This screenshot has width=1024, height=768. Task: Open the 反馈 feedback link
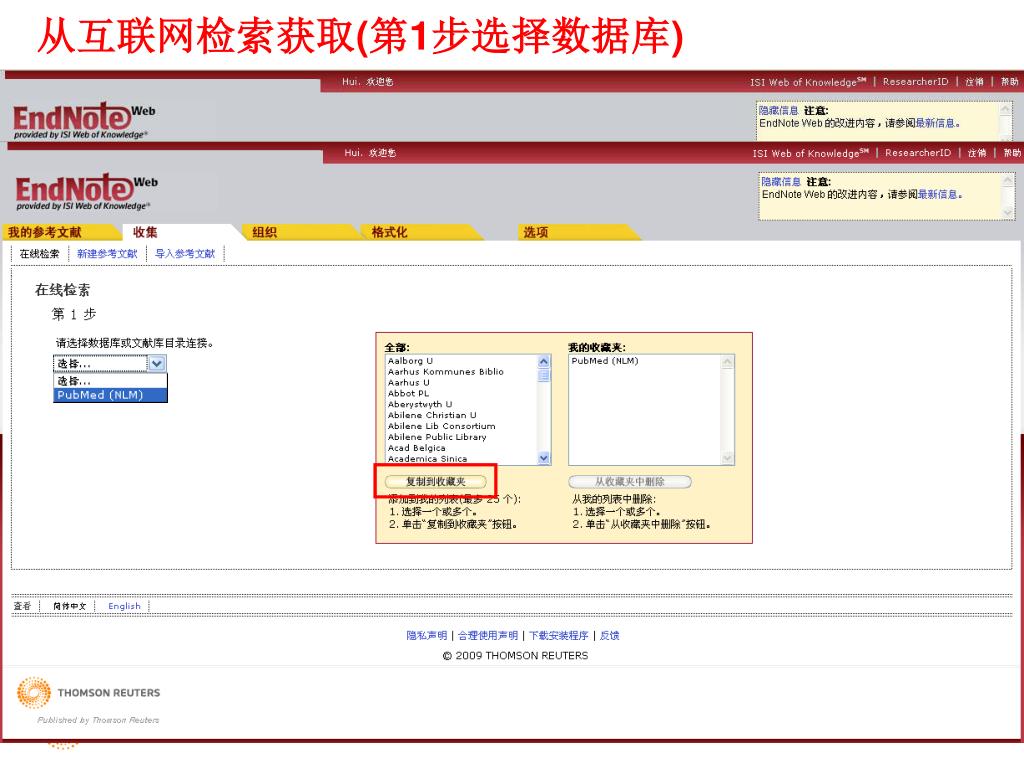(x=609, y=635)
